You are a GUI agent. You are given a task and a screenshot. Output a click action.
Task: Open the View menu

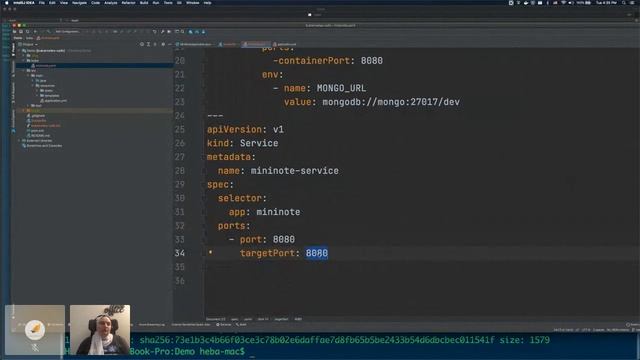point(64,3)
